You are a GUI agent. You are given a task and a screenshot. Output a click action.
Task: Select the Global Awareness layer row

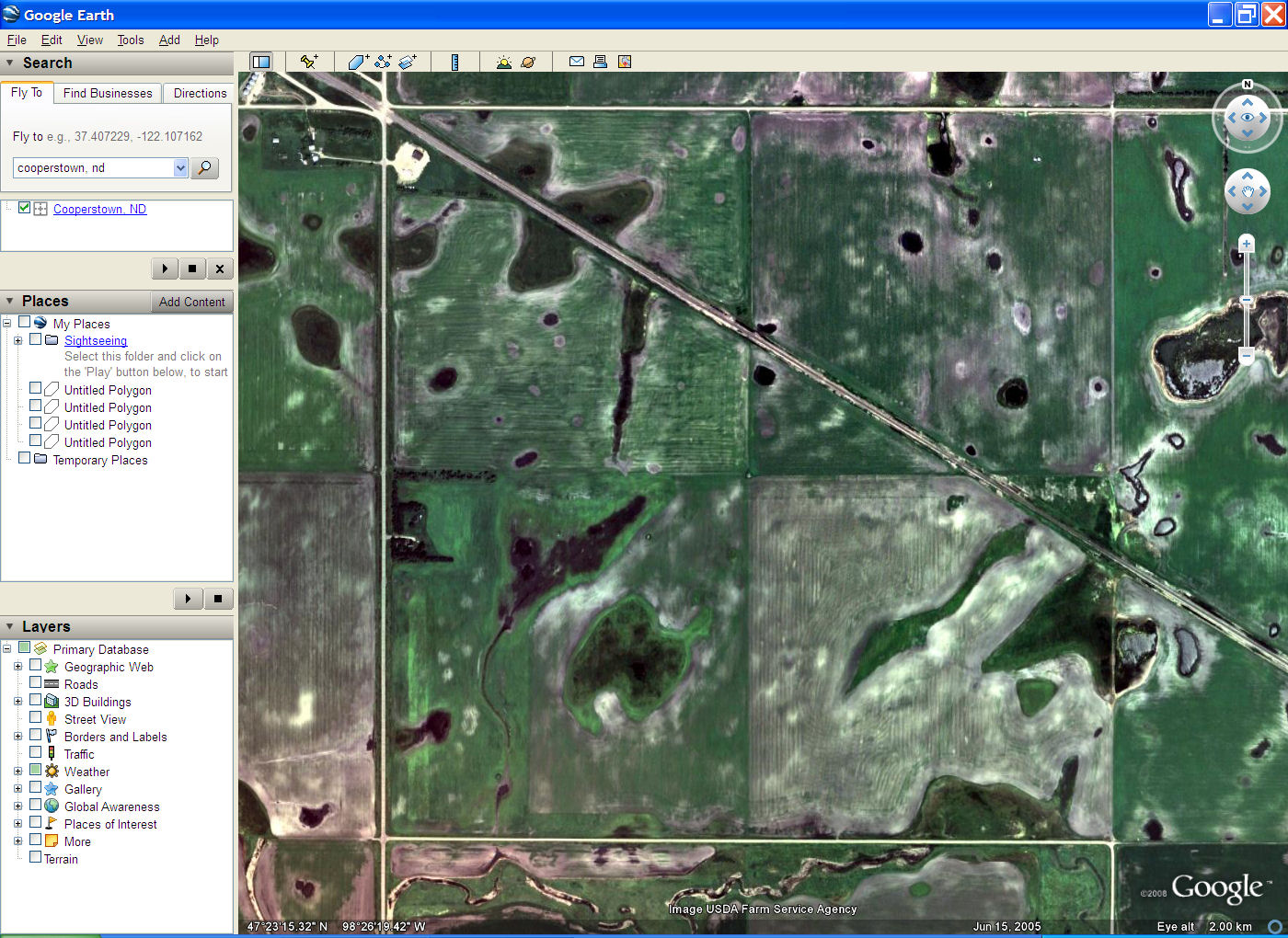111,806
